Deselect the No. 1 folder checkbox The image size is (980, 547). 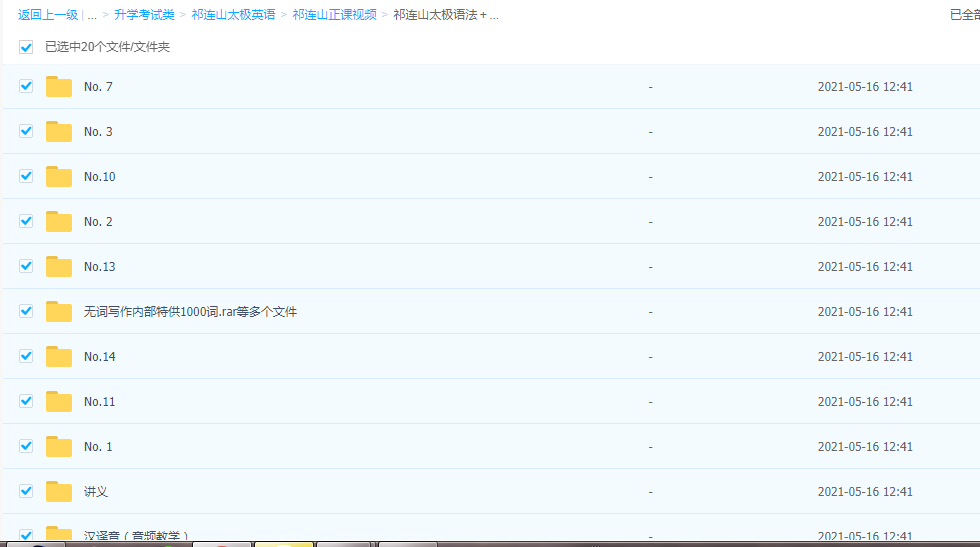(26, 446)
